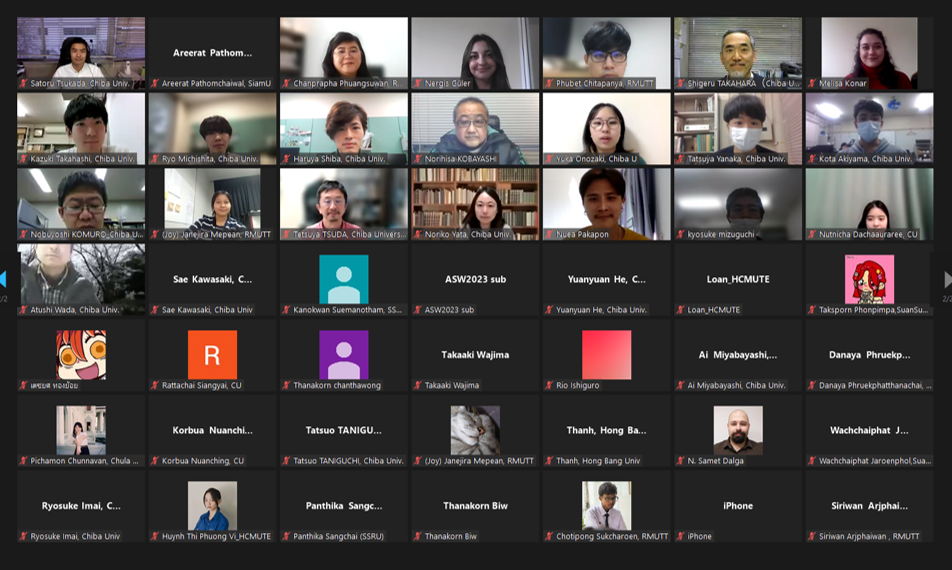The width and height of the screenshot is (952, 570).
Task: Select Huynh Thi Phuong Vi's profile photo
Action: pos(212,505)
